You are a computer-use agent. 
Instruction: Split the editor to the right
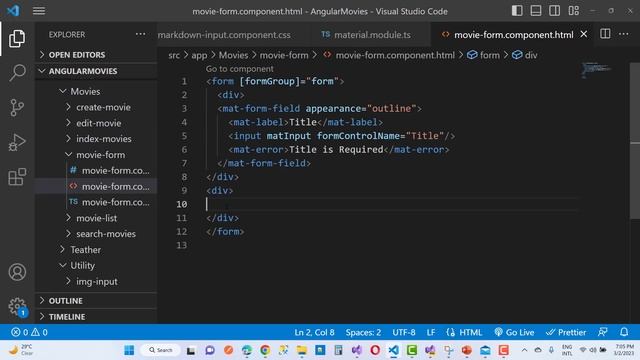click(605, 34)
